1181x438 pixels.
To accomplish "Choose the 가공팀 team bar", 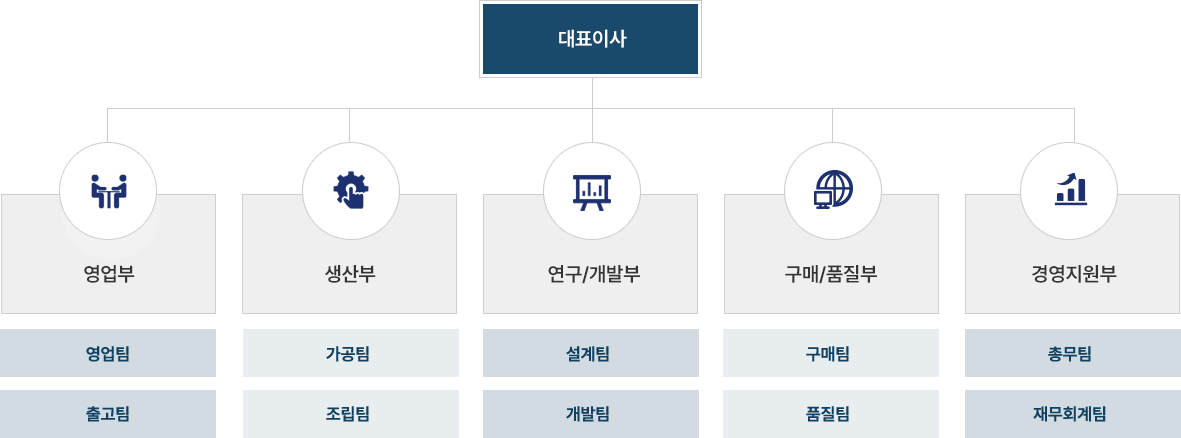I will tap(350, 353).
